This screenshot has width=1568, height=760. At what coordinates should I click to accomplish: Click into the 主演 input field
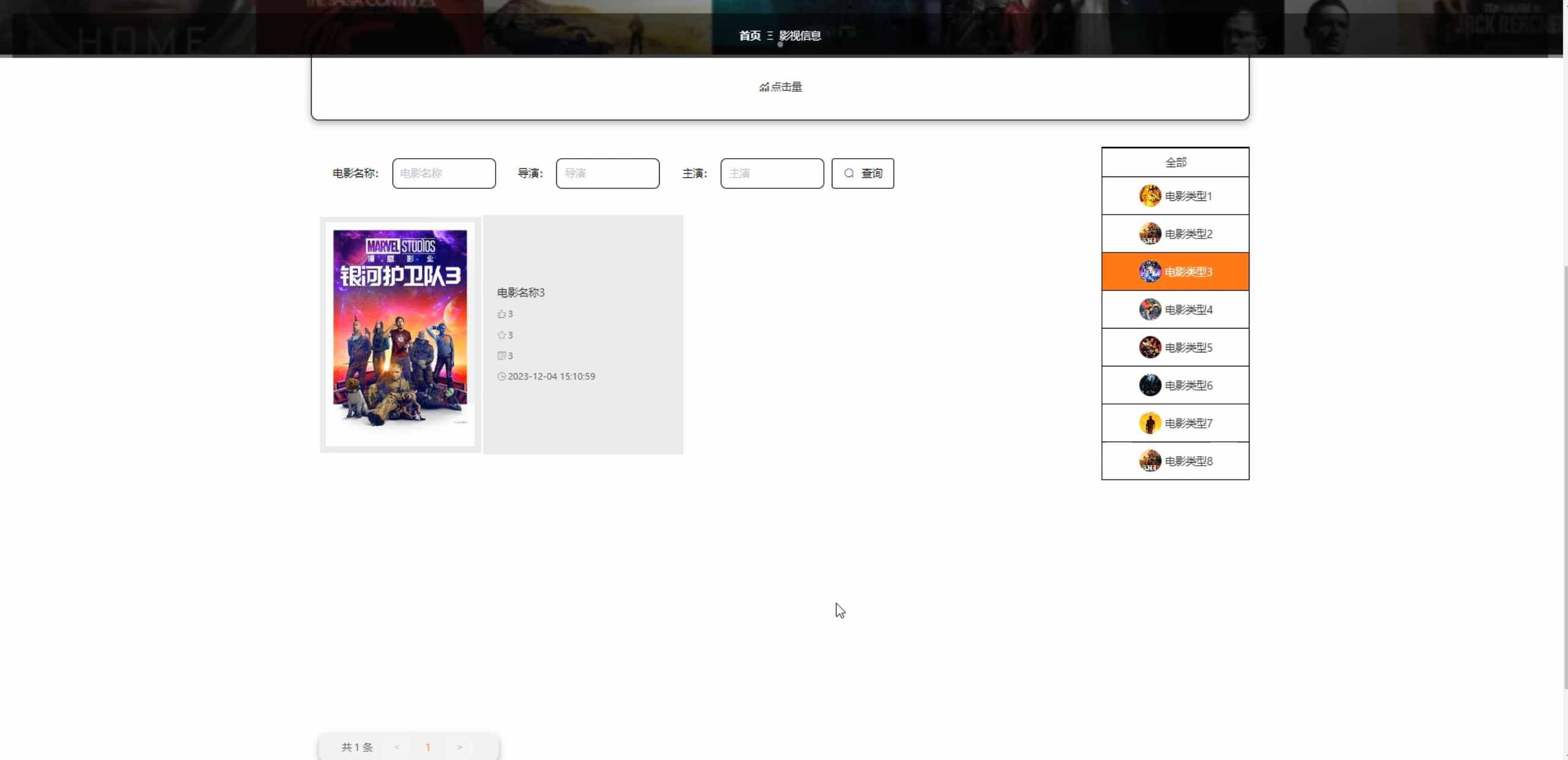coord(771,173)
